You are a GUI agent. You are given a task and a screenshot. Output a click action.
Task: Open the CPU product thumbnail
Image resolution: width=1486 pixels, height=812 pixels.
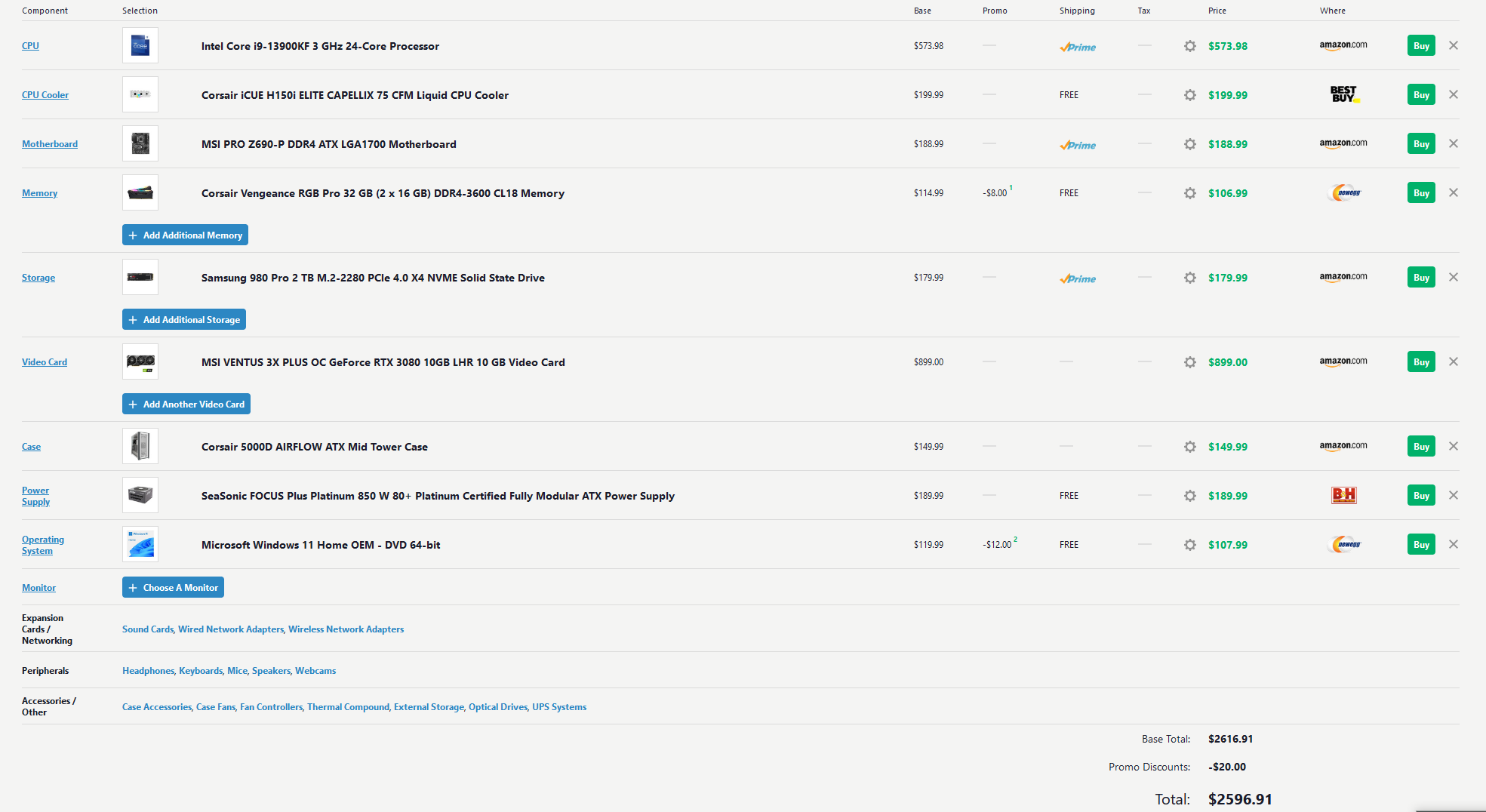point(140,45)
